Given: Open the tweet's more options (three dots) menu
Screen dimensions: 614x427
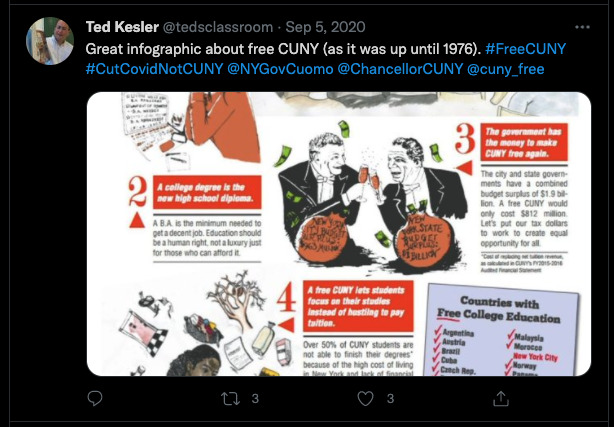Looking at the screenshot, I should pos(582,27).
